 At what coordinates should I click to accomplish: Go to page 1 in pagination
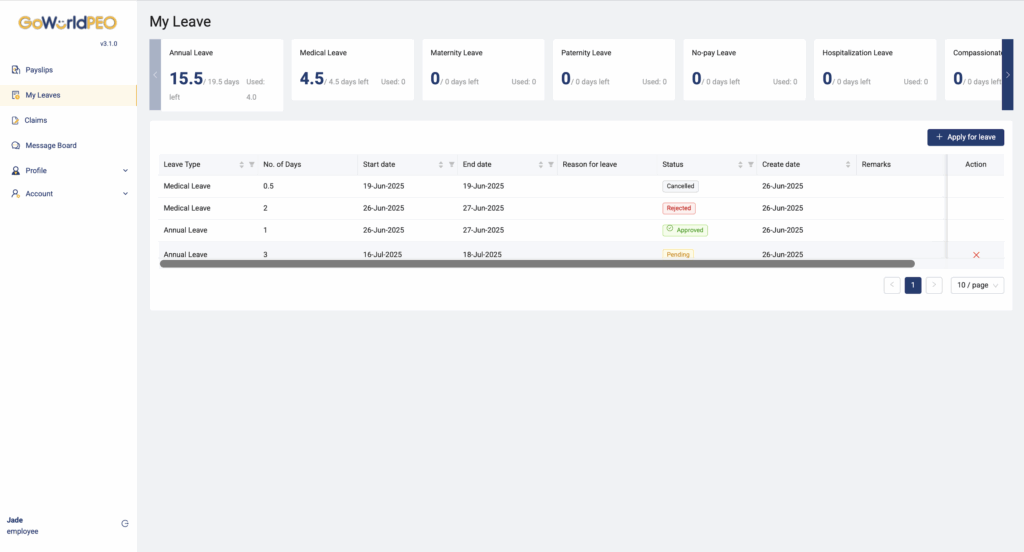(913, 285)
